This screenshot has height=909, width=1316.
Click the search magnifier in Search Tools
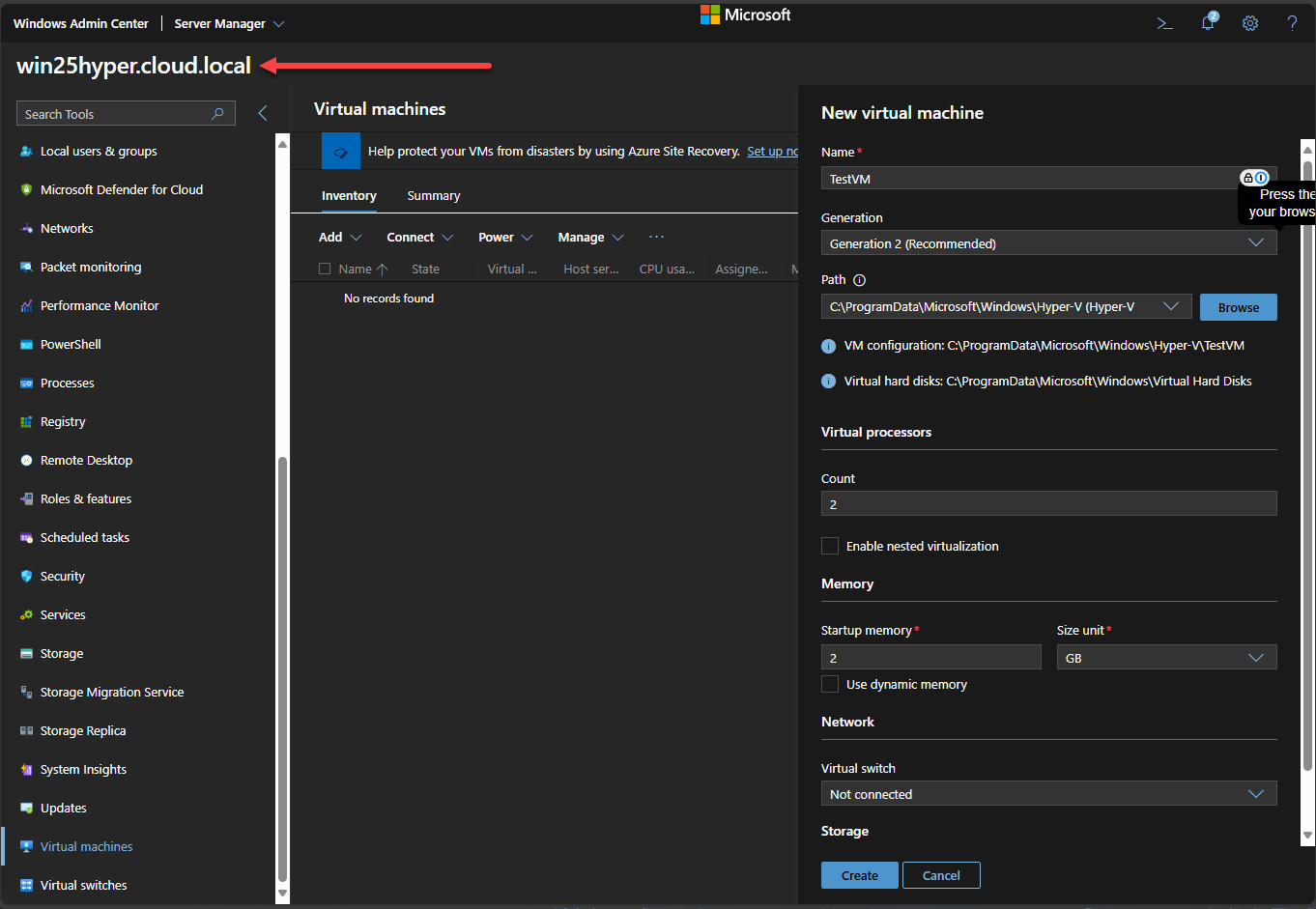[x=218, y=114]
